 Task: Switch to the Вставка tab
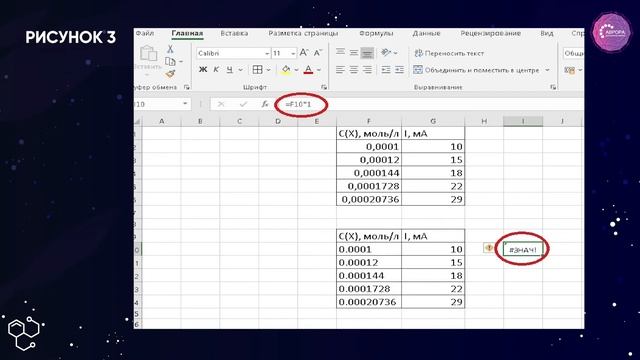click(x=234, y=33)
